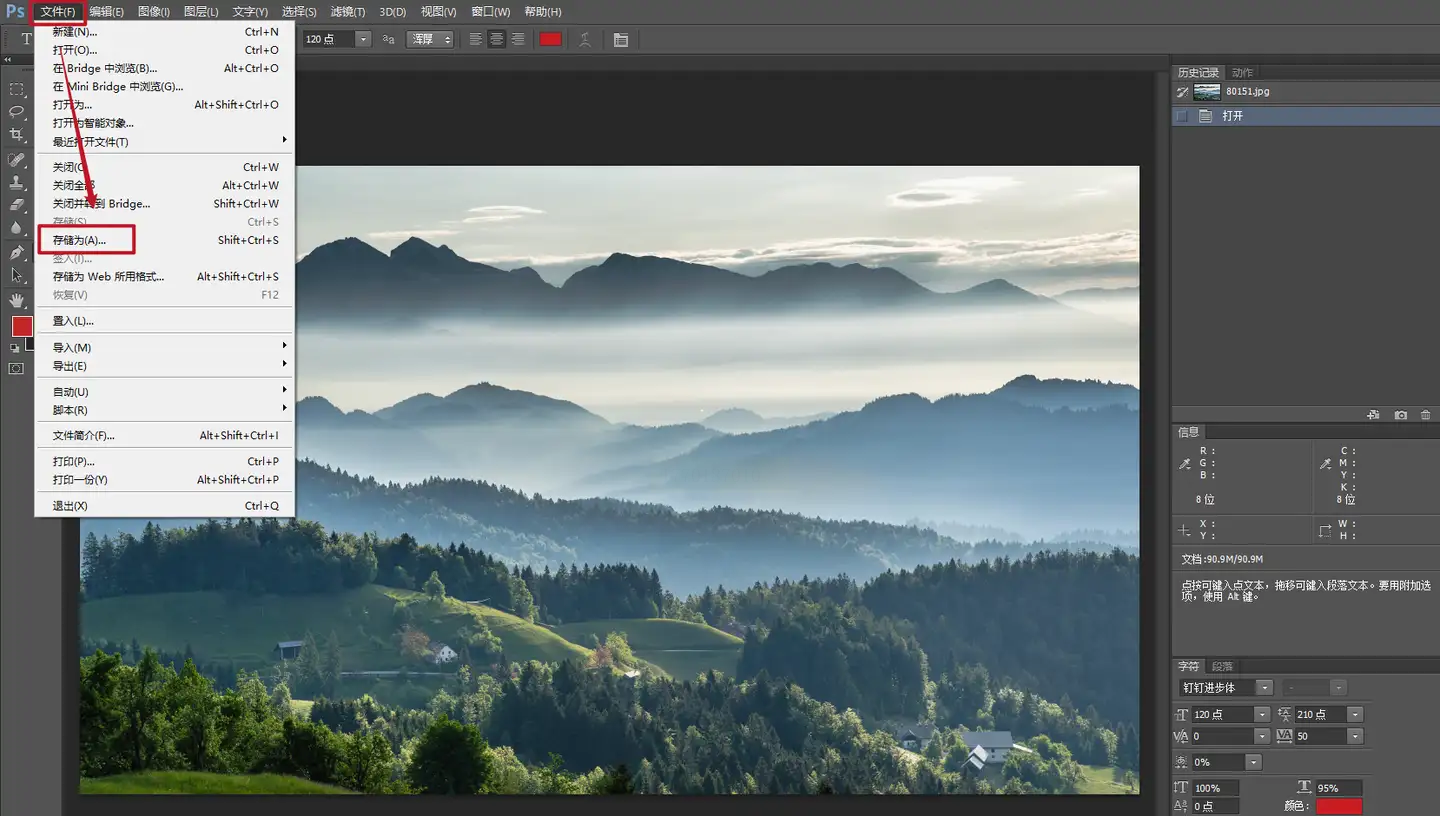
Task: Switch to the 动作 tab
Action: 1242,72
